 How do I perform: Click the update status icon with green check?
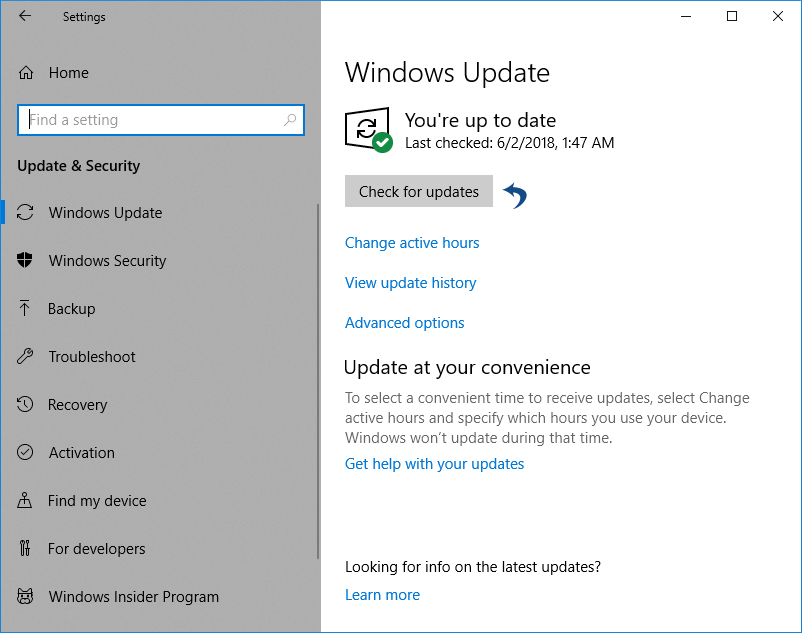[x=368, y=129]
